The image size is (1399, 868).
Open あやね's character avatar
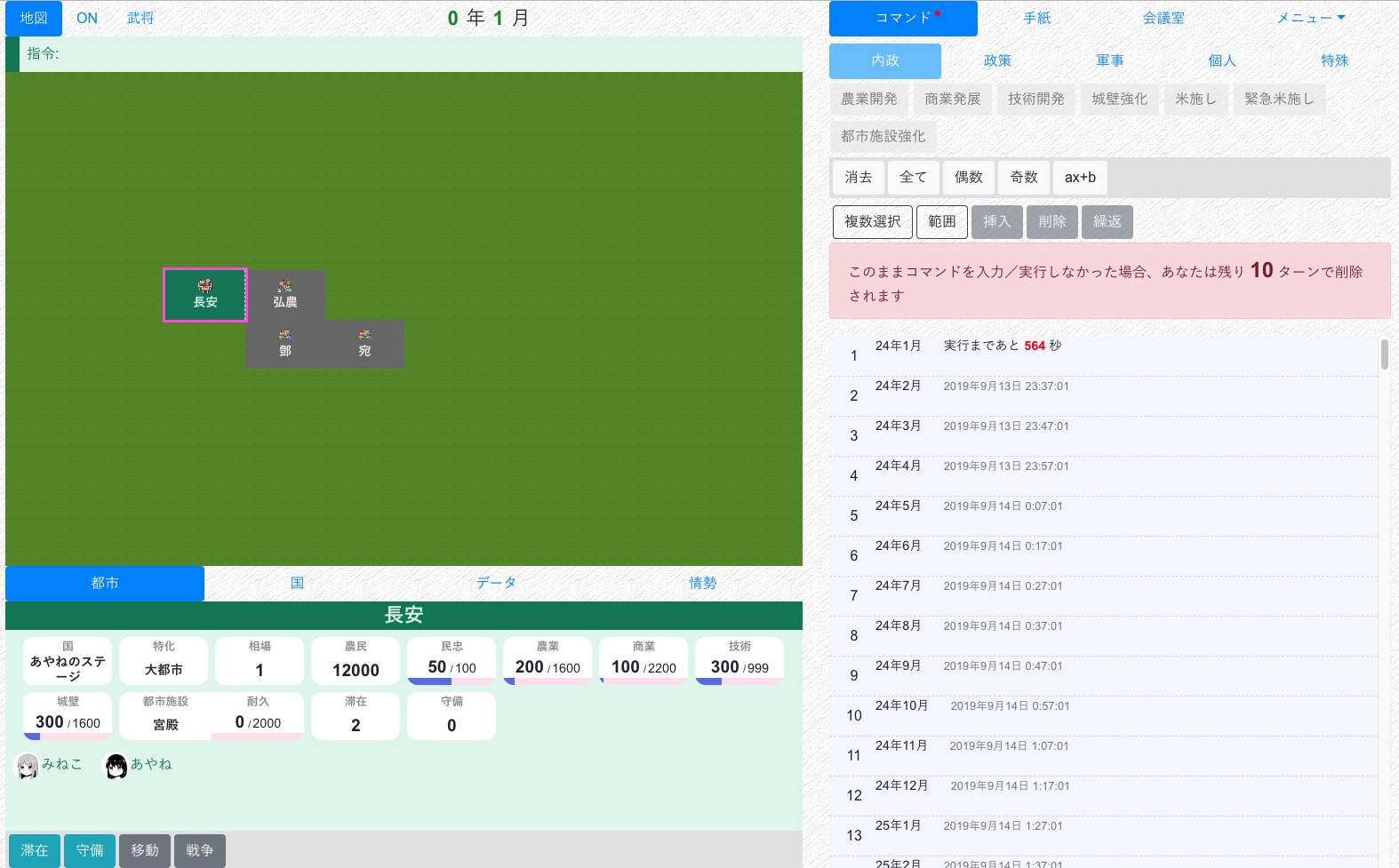116,765
